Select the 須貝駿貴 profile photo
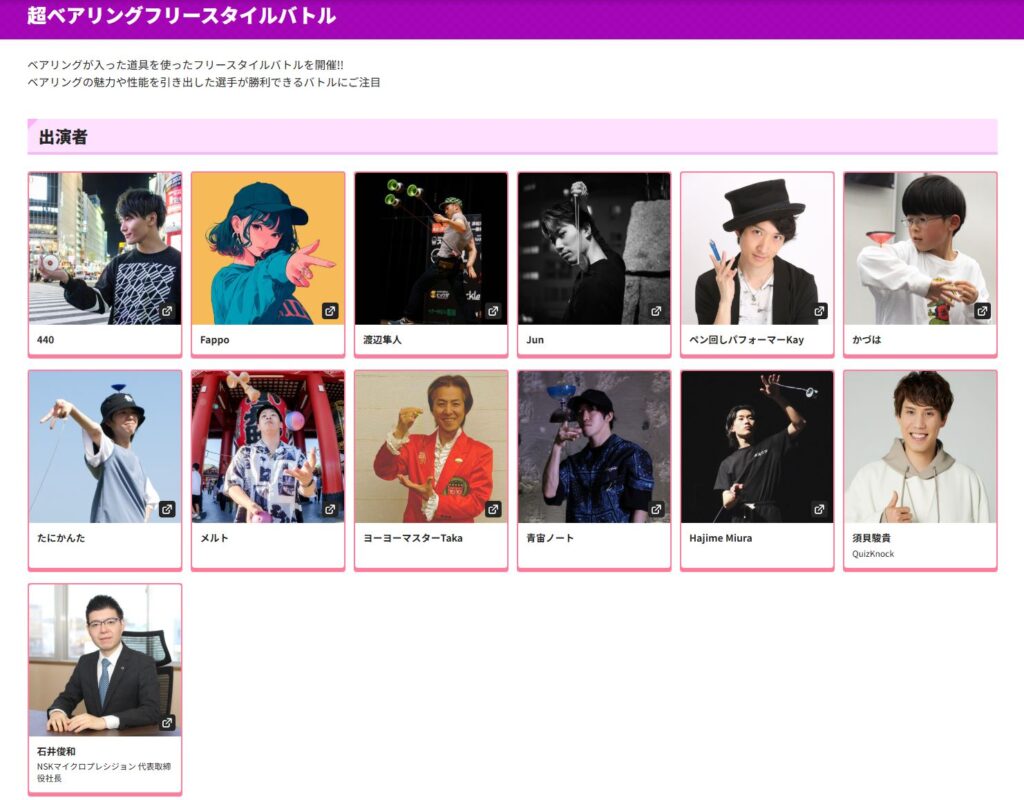 click(920, 447)
